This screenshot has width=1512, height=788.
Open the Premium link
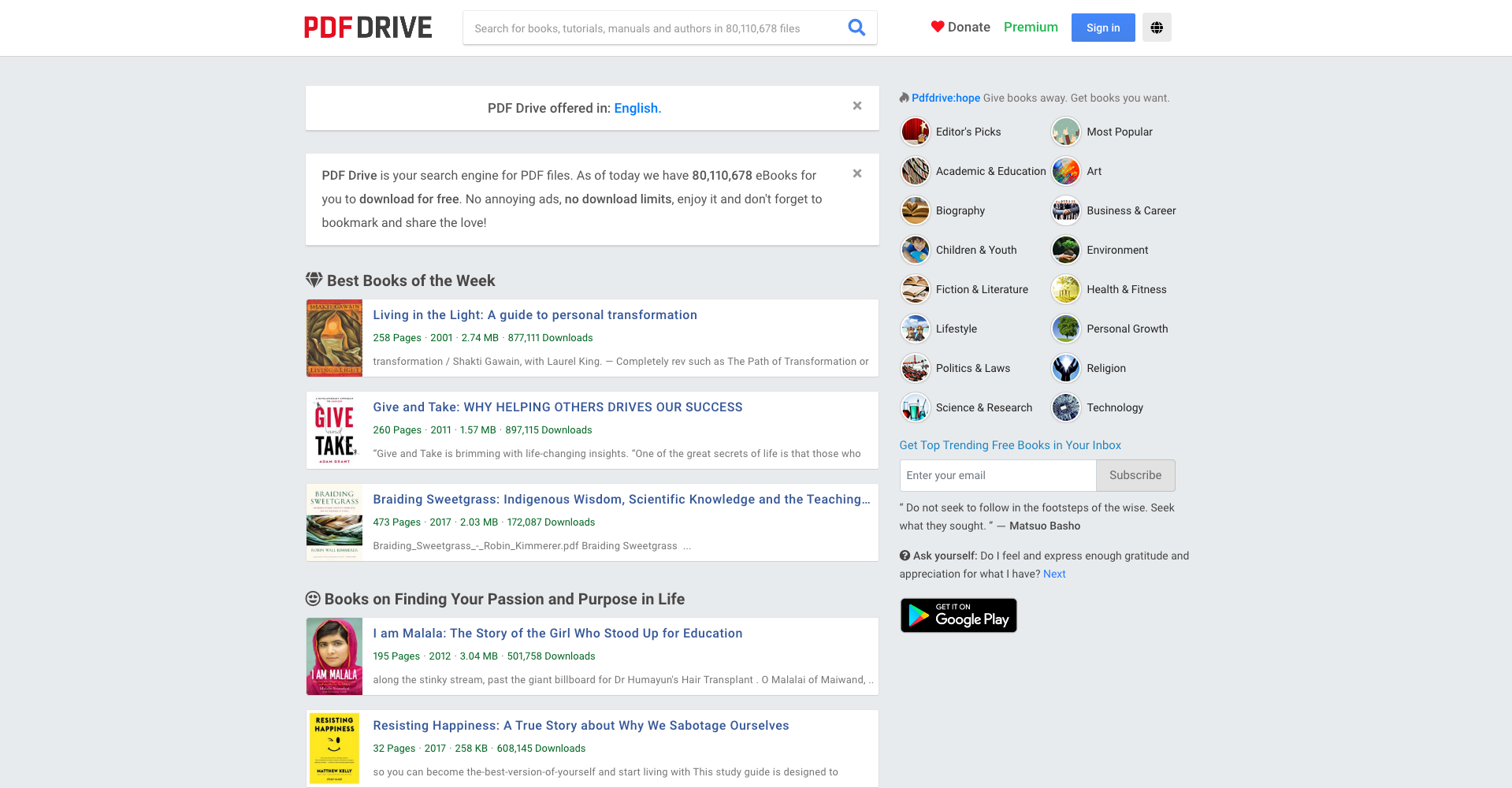pyautogui.click(x=1031, y=27)
